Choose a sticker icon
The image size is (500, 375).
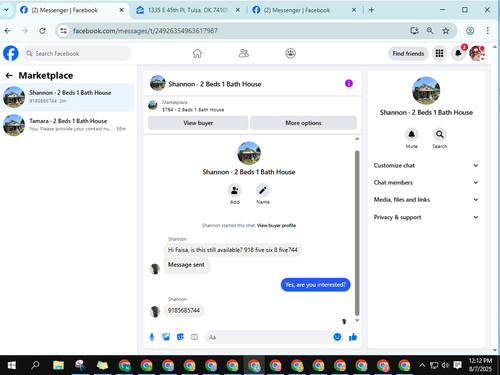[x=180, y=337]
